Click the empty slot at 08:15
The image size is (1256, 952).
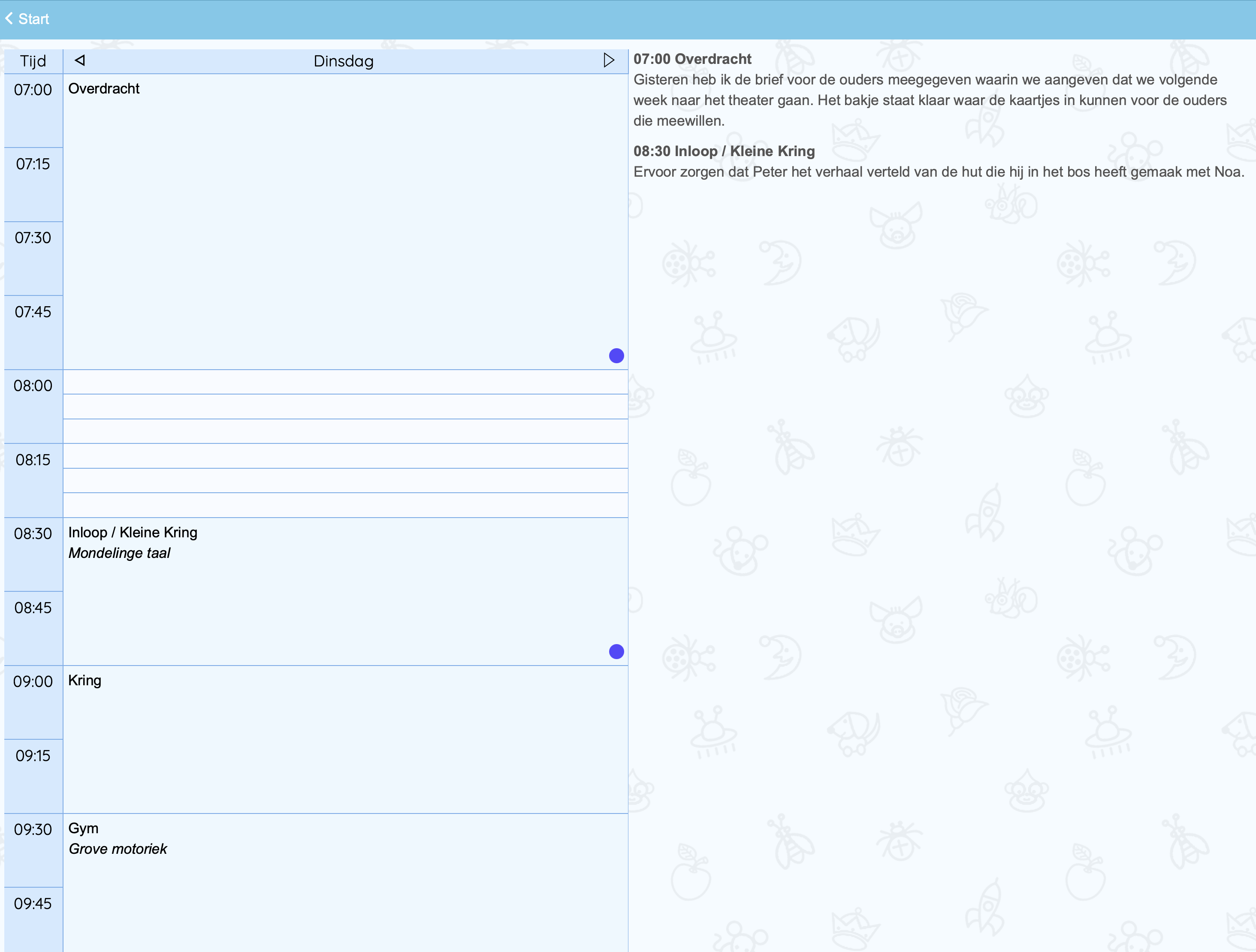[x=345, y=456]
